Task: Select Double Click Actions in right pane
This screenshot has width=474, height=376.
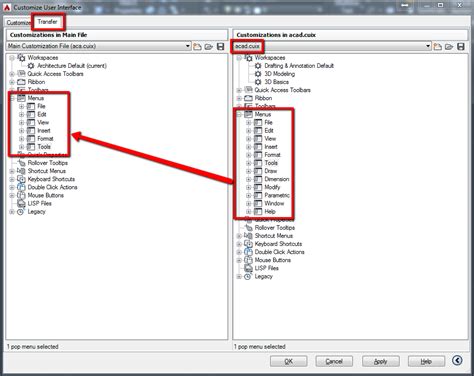Action: tap(279, 252)
